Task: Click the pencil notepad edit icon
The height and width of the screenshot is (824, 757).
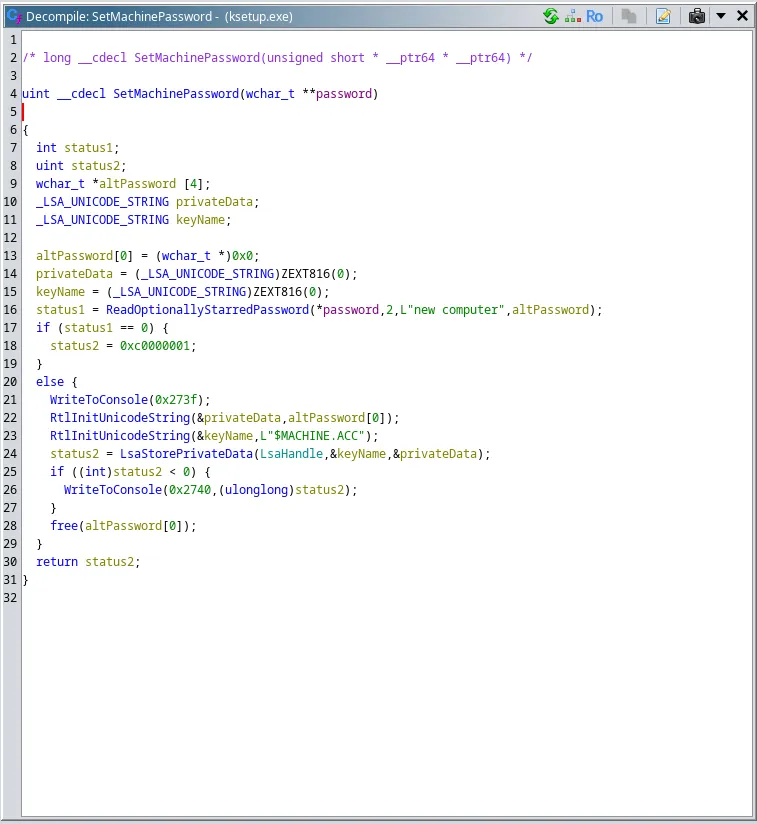Action: tap(663, 16)
